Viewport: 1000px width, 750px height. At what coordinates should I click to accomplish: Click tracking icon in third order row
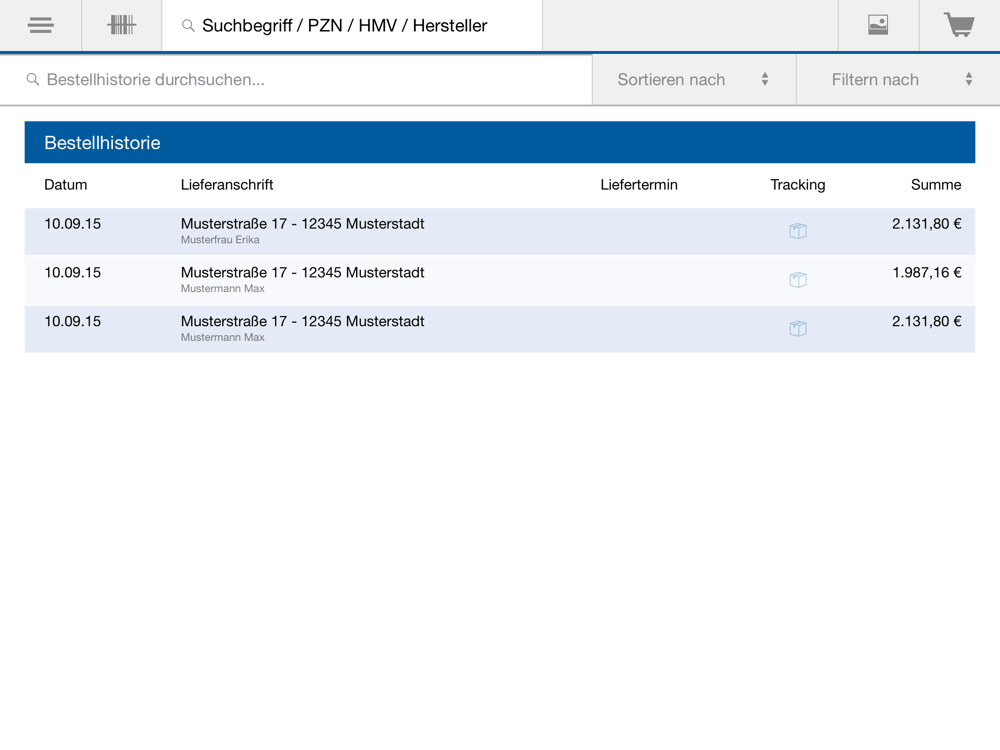(x=798, y=329)
